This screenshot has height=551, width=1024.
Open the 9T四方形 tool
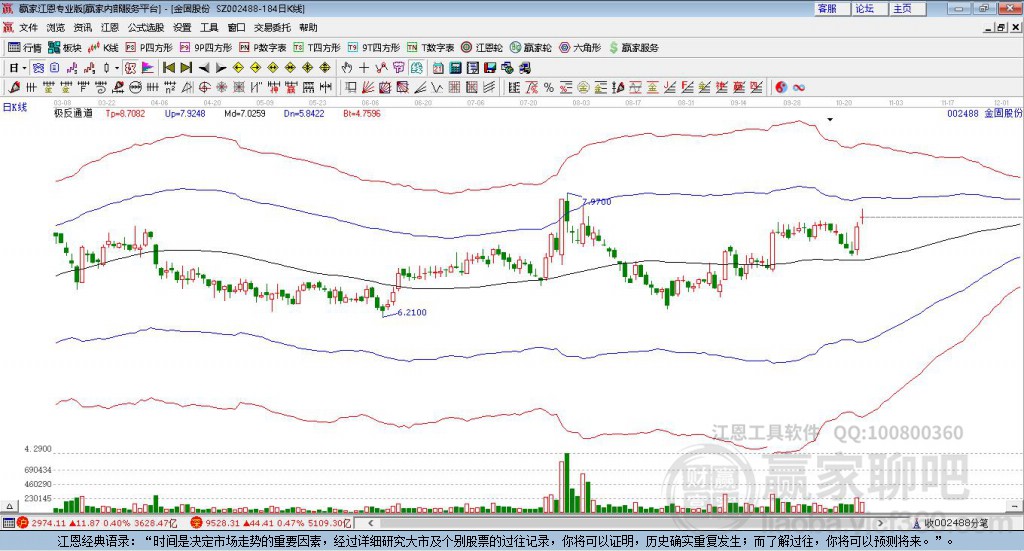click(374, 48)
